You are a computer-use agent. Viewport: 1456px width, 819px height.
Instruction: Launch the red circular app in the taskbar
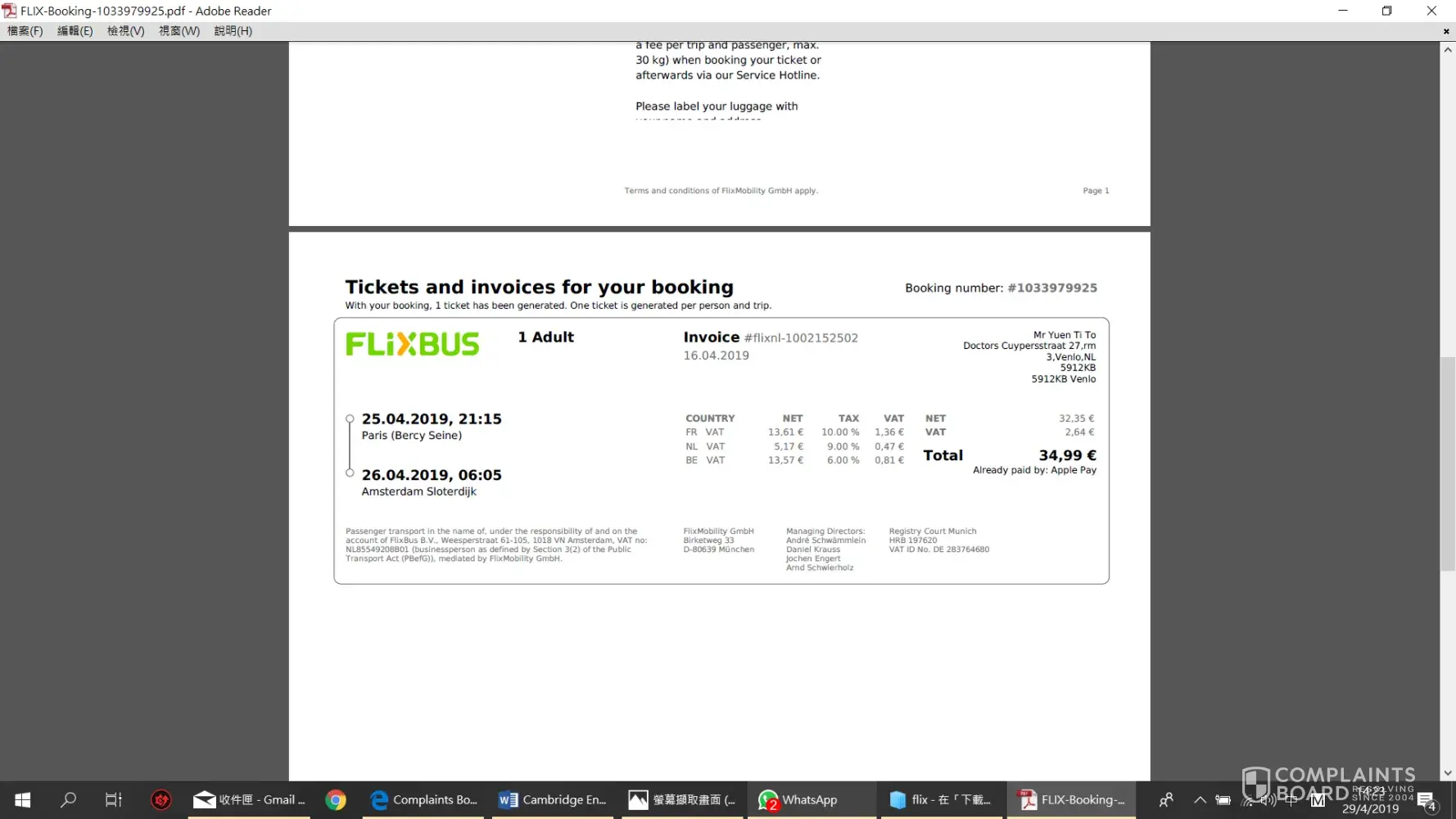(161, 800)
